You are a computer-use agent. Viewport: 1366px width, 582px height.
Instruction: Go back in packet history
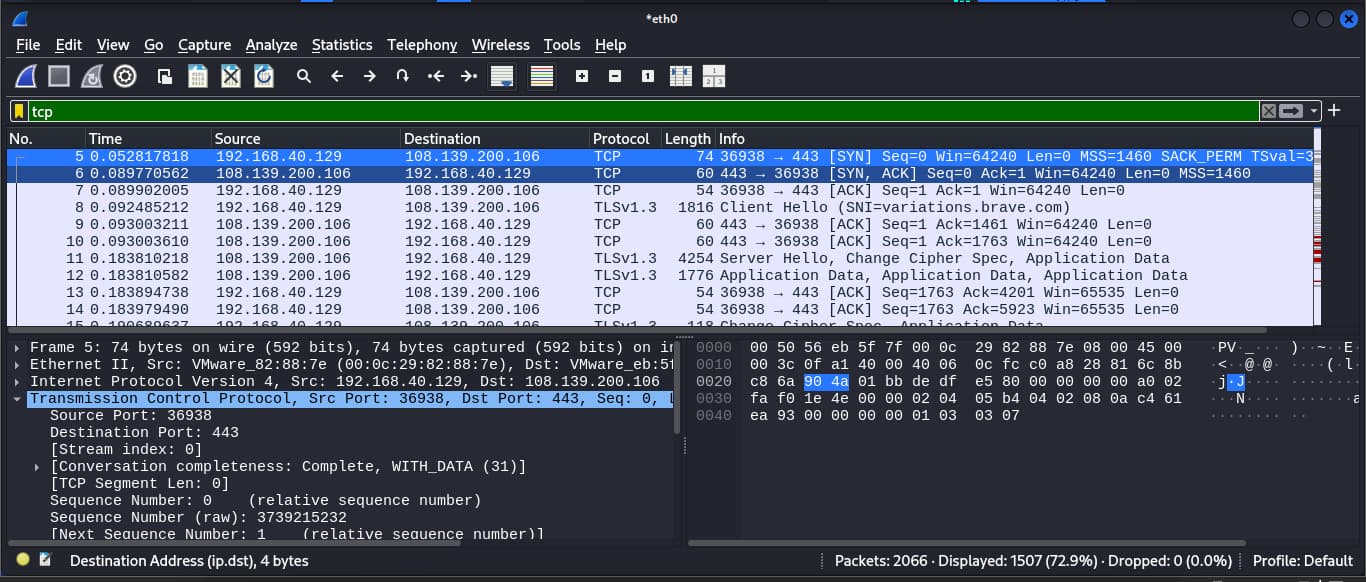click(337, 76)
